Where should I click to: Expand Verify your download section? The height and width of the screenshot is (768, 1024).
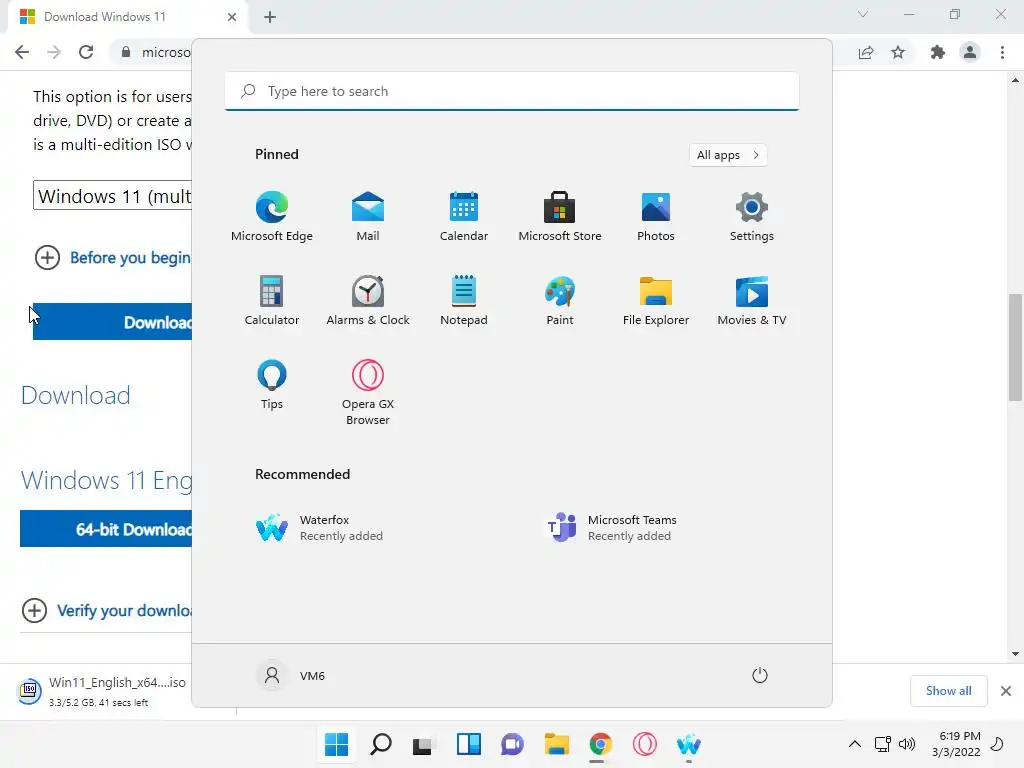click(106, 611)
